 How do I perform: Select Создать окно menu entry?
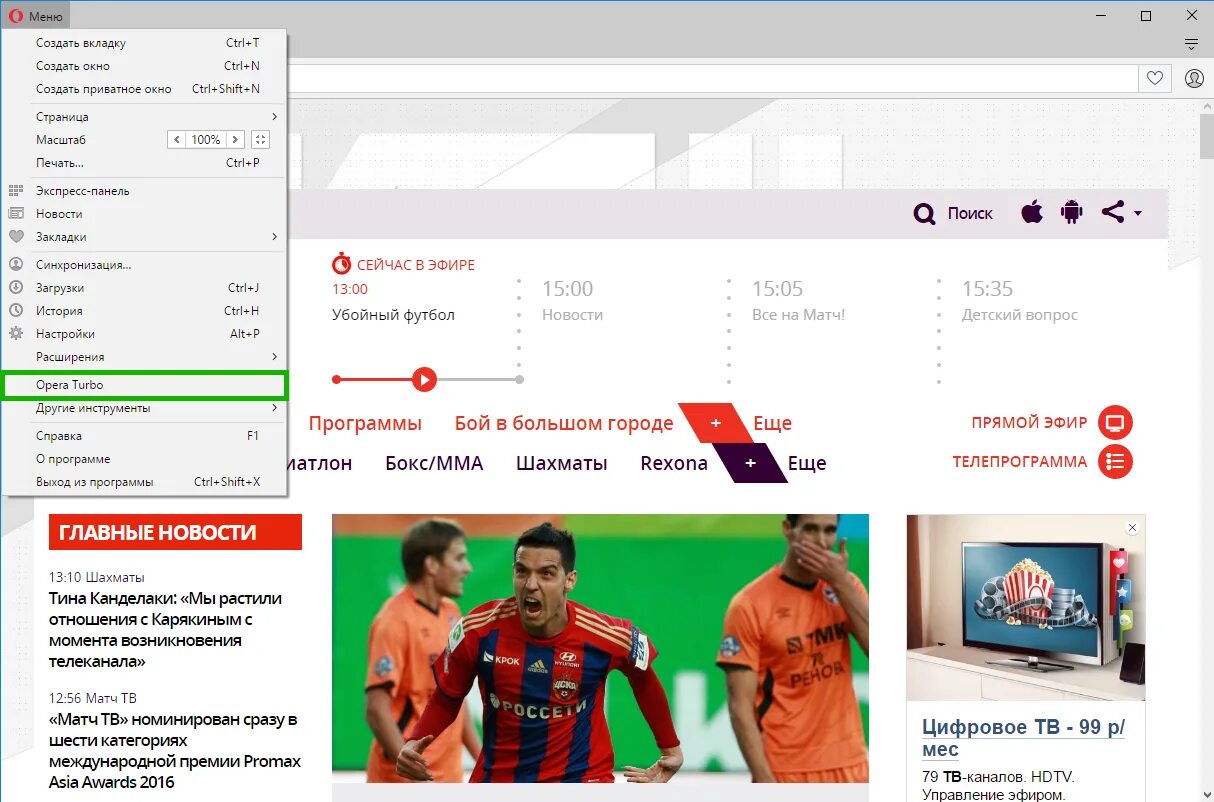coord(144,66)
